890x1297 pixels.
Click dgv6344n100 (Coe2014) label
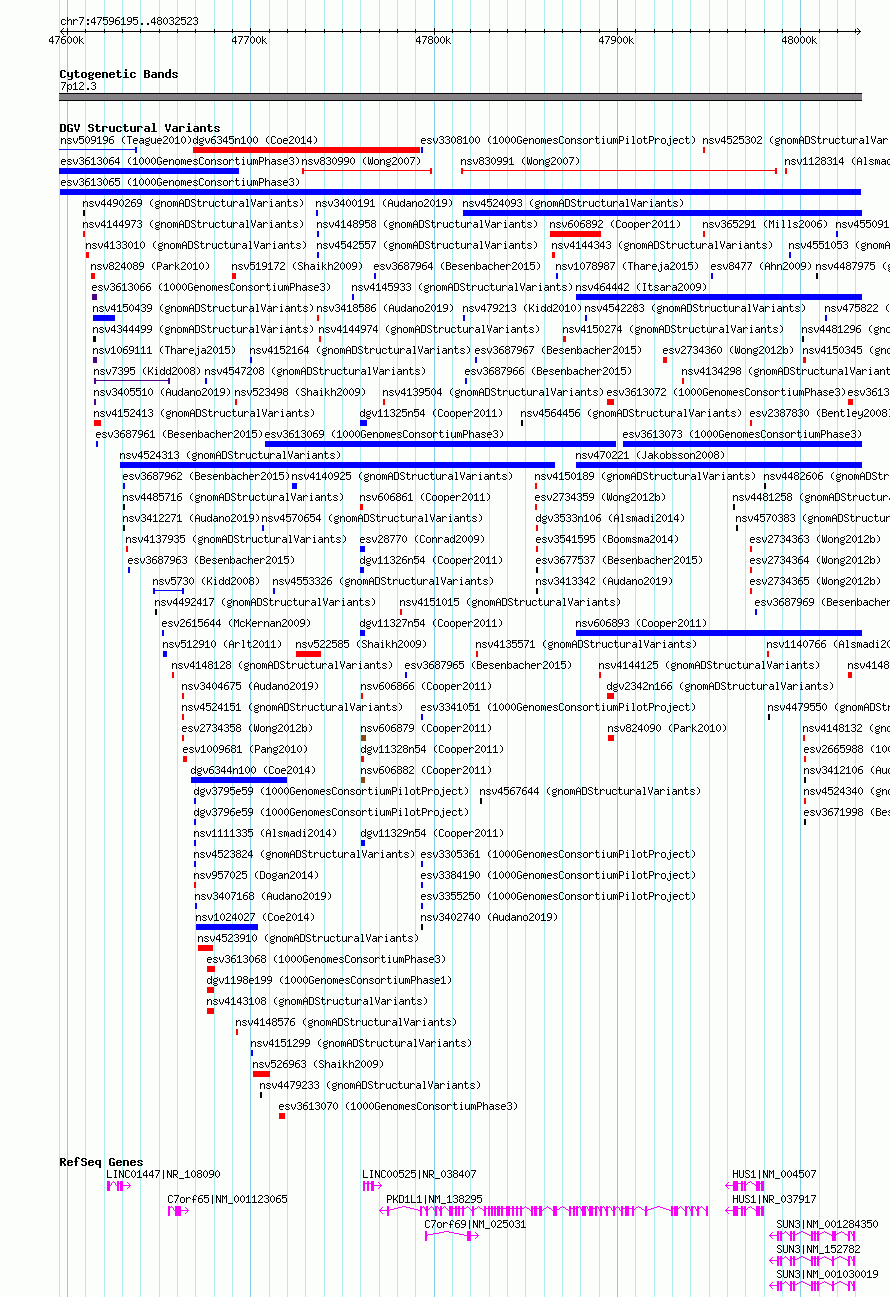click(x=253, y=770)
